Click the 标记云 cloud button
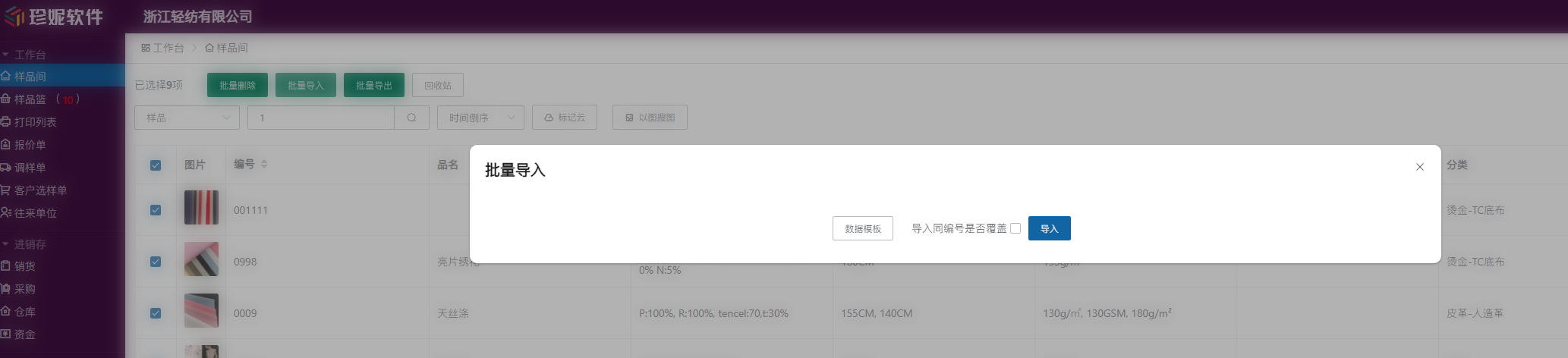The width and height of the screenshot is (1568, 358). [x=565, y=118]
